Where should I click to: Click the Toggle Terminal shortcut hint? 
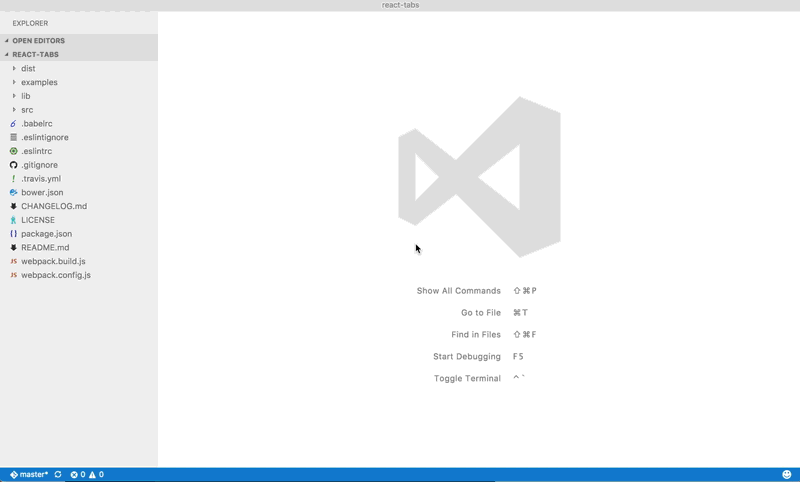(x=480, y=378)
